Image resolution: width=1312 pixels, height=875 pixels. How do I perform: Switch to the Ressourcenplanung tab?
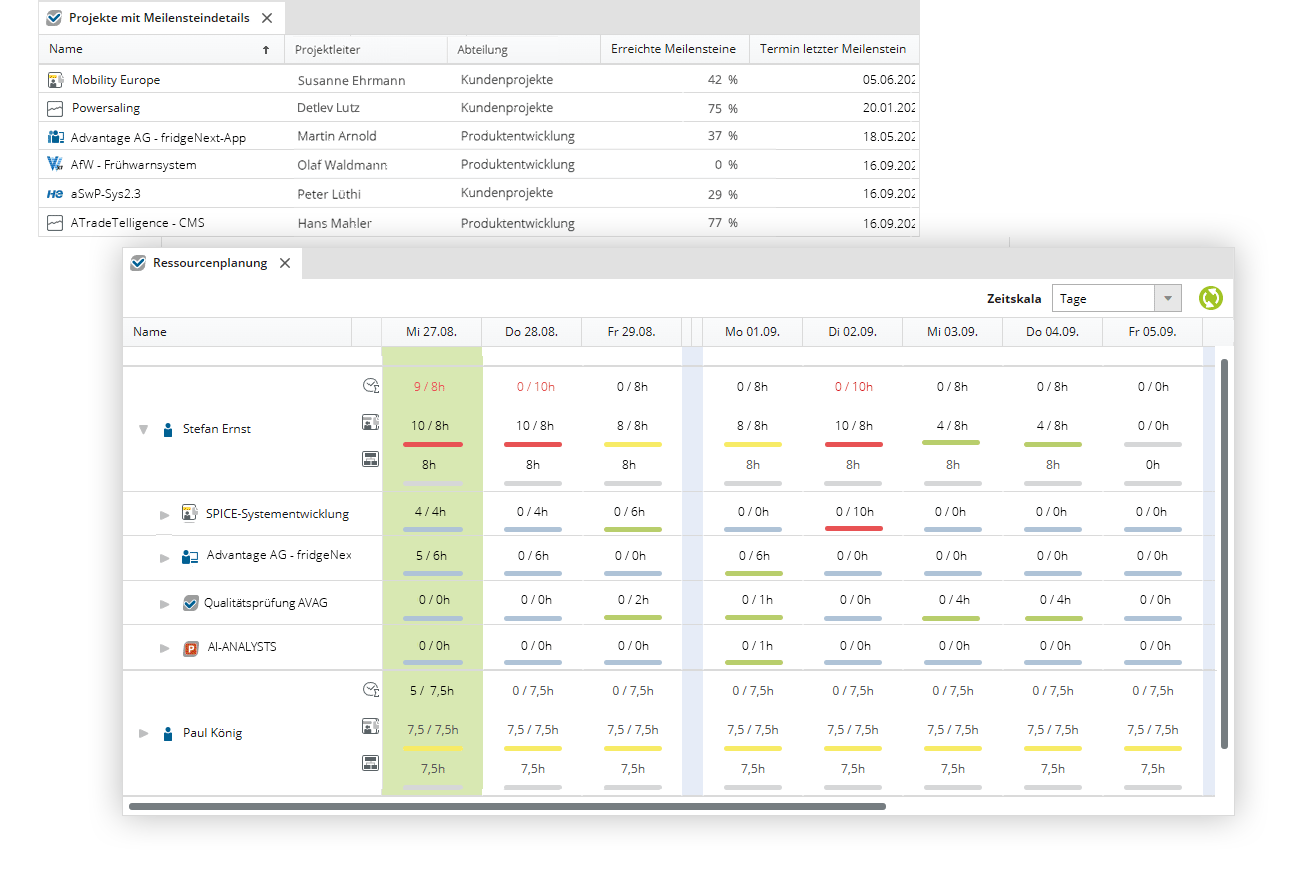[209, 263]
